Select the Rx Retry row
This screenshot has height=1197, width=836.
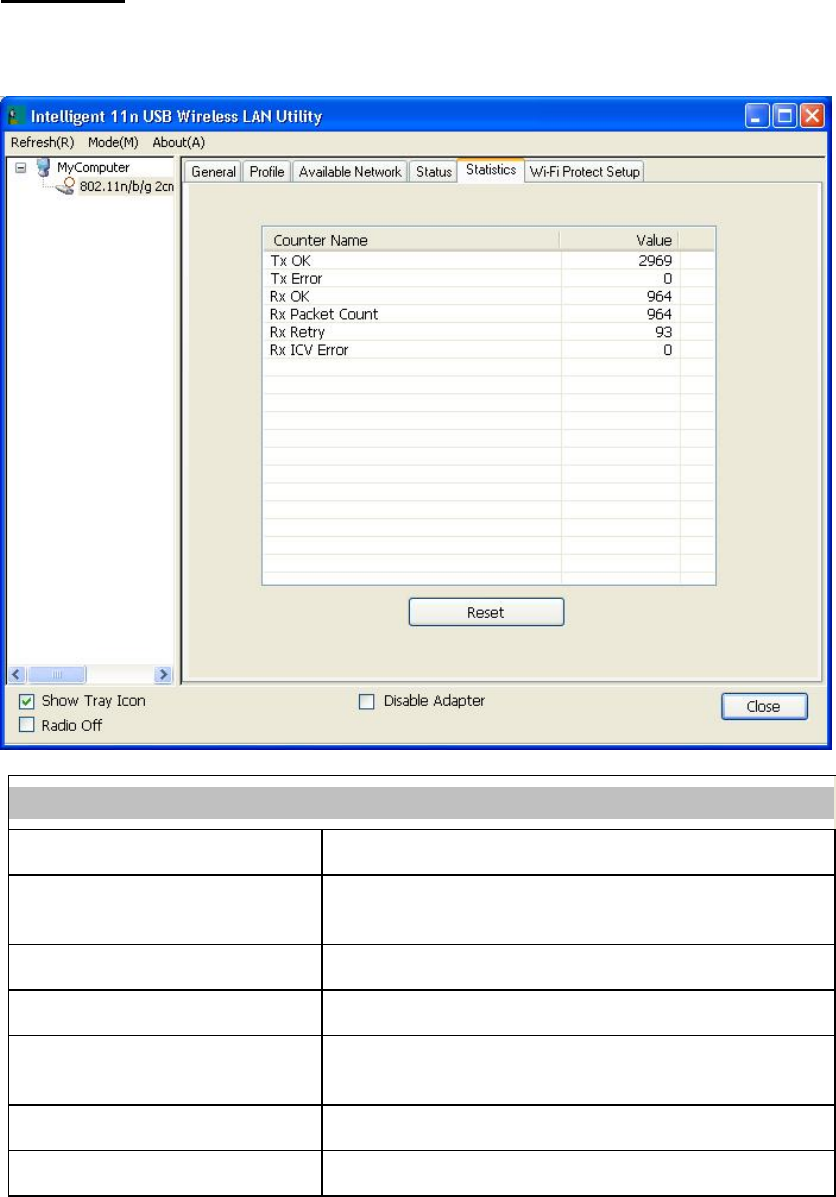point(489,332)
